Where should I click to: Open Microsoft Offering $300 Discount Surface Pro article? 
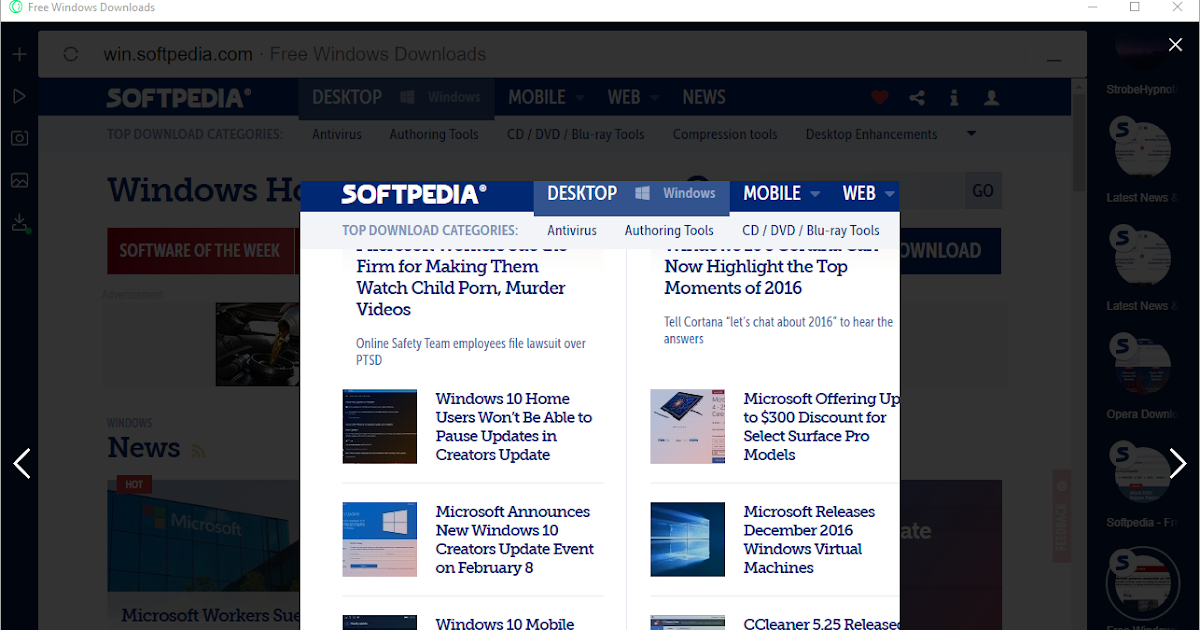[821, 427]
